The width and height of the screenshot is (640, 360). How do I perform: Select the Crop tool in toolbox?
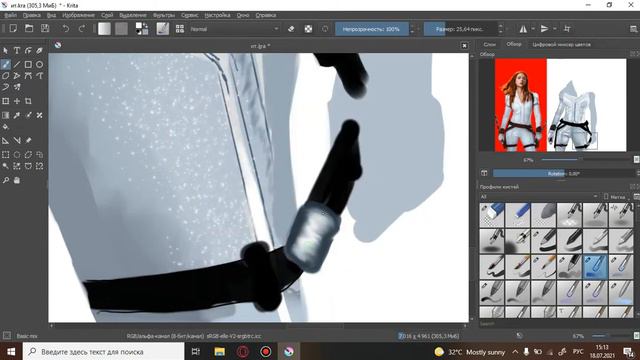[x=28, y=101]
